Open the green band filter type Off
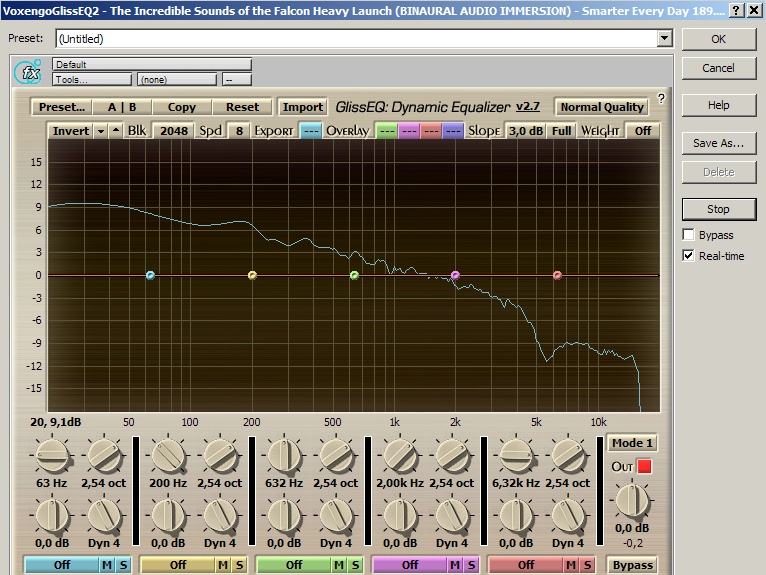Viewport: 766px width, 575px height. [294, 565]
